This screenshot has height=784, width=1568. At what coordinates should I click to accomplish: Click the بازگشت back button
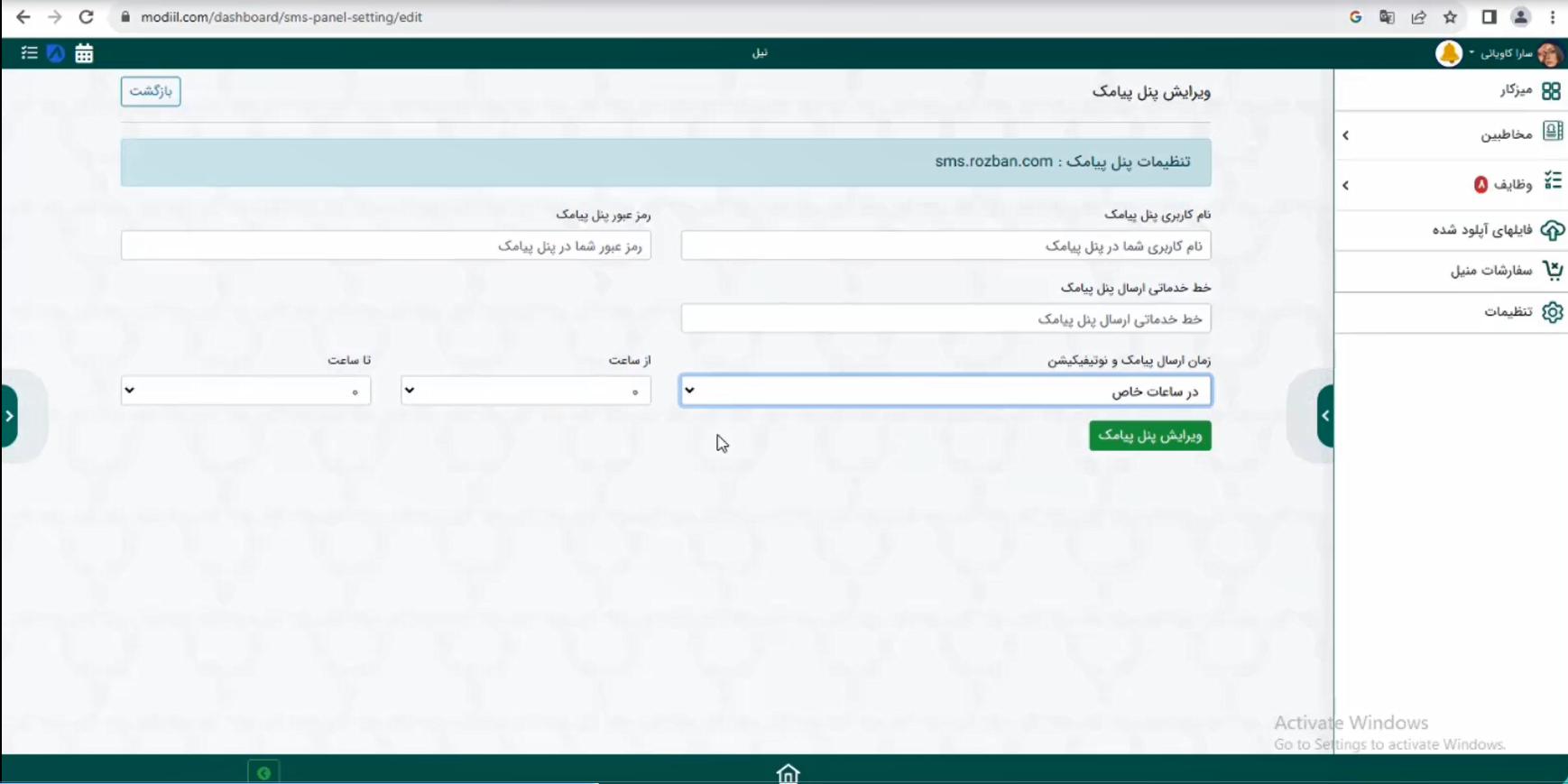tap(151, 91)
